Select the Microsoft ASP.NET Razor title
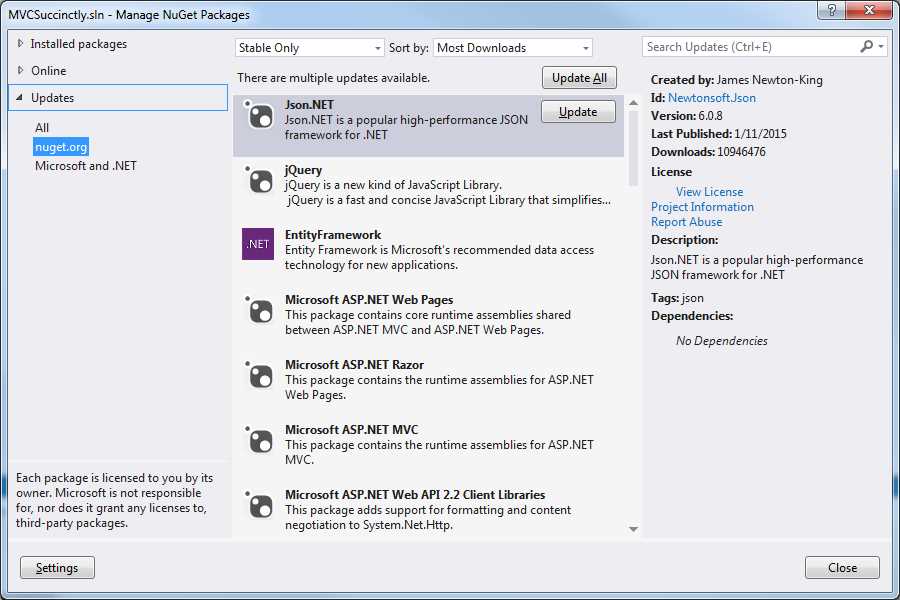This screenshot has width=900, height=600. click(354, 365)
